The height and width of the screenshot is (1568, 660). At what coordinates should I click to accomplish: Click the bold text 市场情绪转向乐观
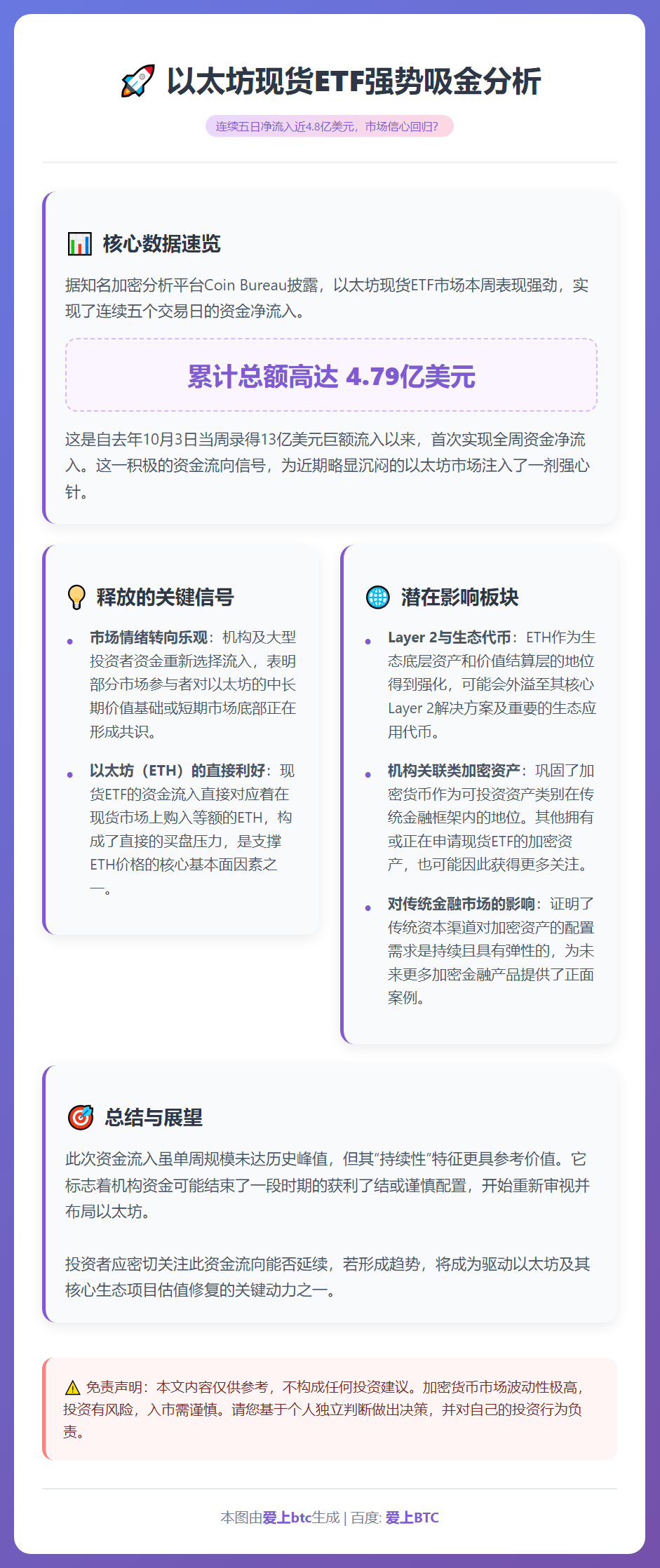tap(149, 637)
